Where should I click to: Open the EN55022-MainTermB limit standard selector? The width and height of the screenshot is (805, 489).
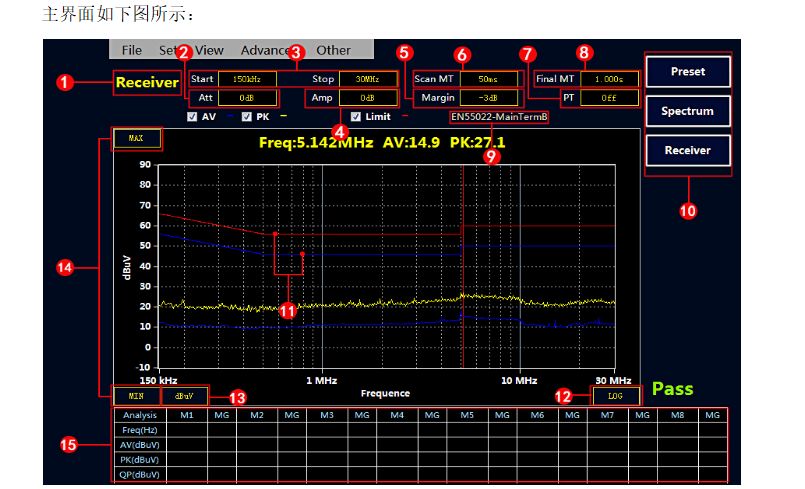[498, 117]
